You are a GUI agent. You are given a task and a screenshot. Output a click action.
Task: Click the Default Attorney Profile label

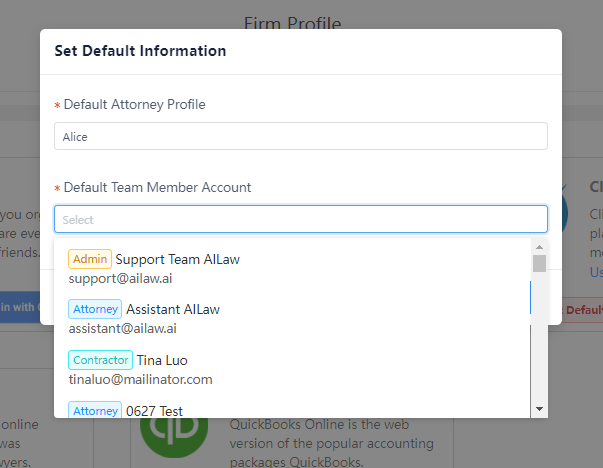pyautogui.click(x=134, y=104)
